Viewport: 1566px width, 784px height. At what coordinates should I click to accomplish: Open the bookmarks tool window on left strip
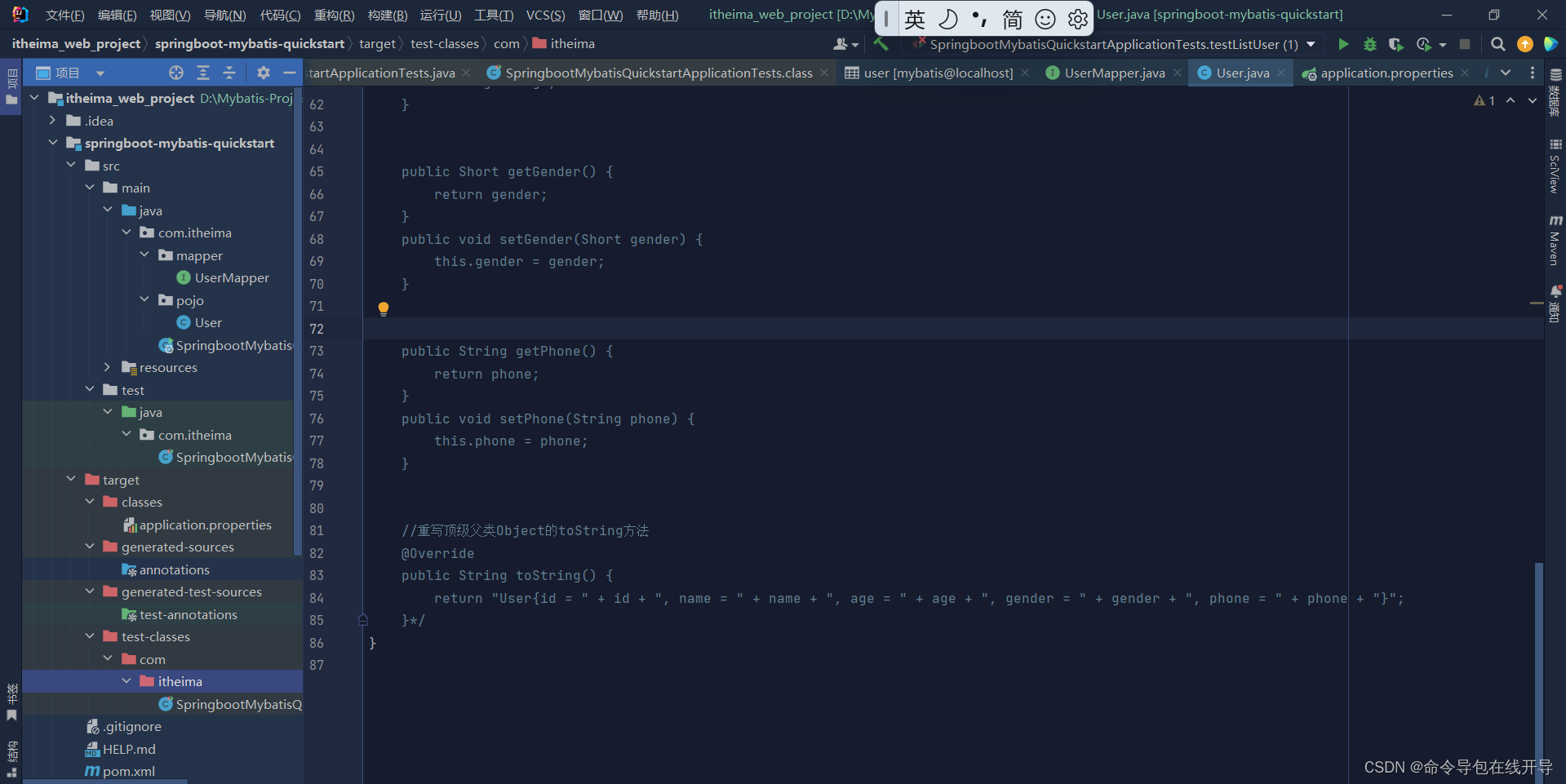point(11,702)
